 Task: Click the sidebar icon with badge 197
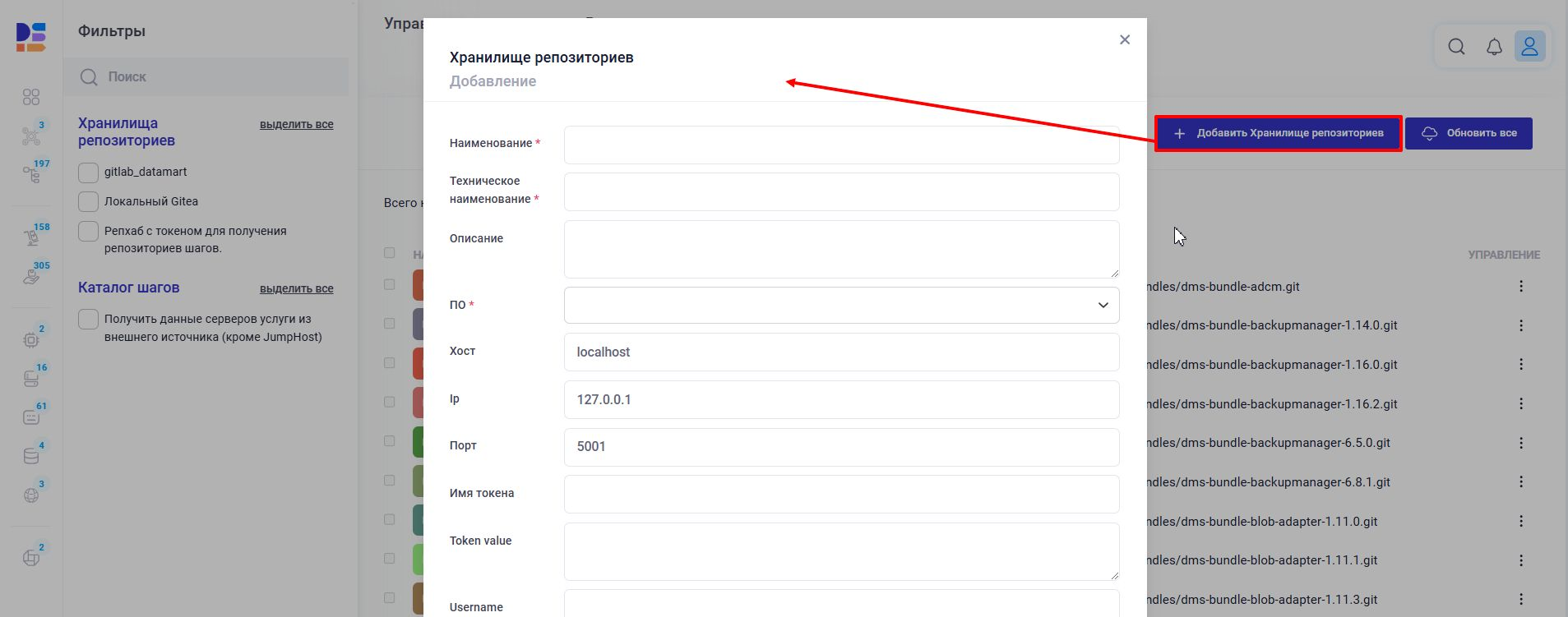point(31,174)
